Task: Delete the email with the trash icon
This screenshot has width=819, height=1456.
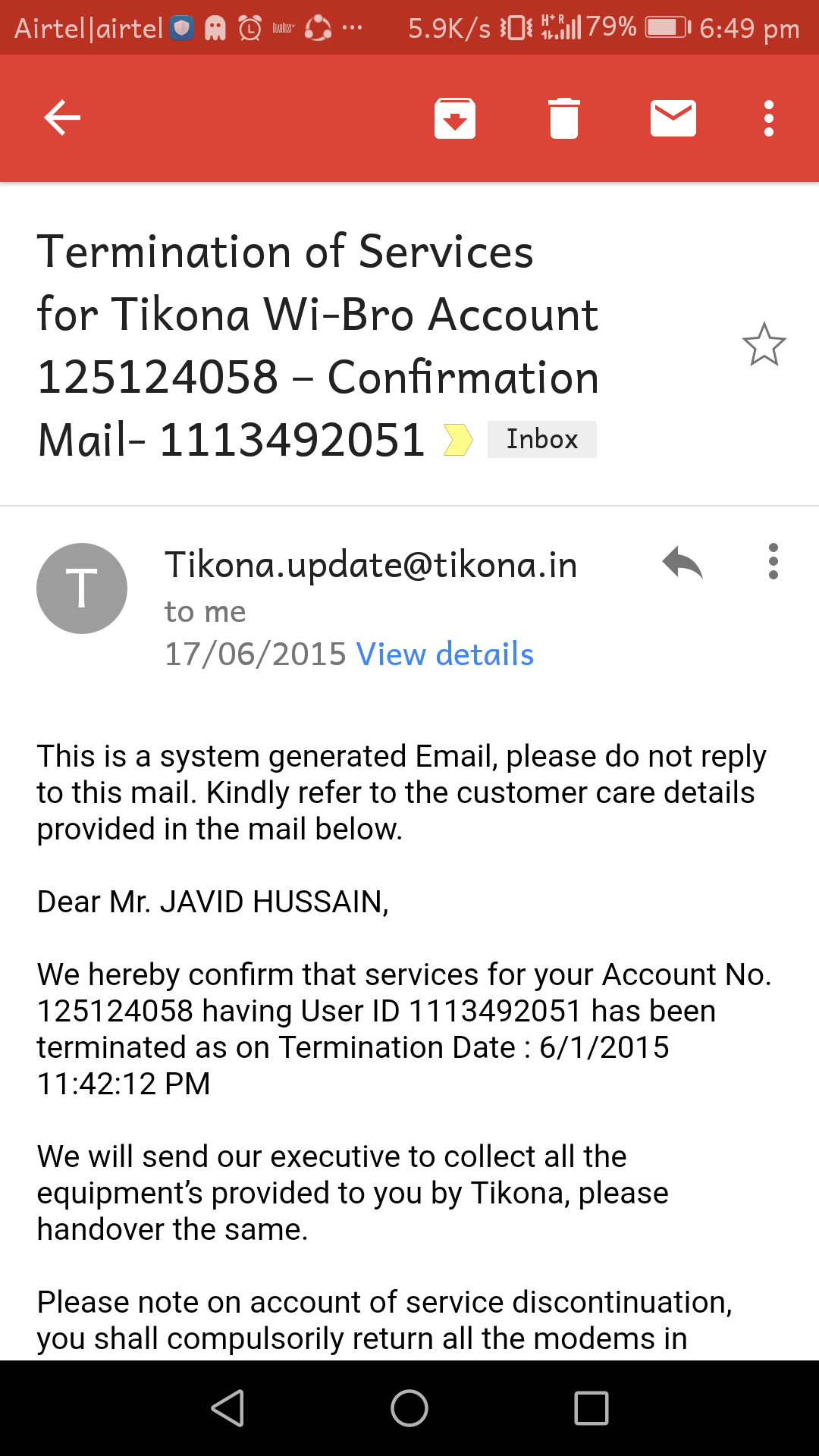Action: coord(564,118)
